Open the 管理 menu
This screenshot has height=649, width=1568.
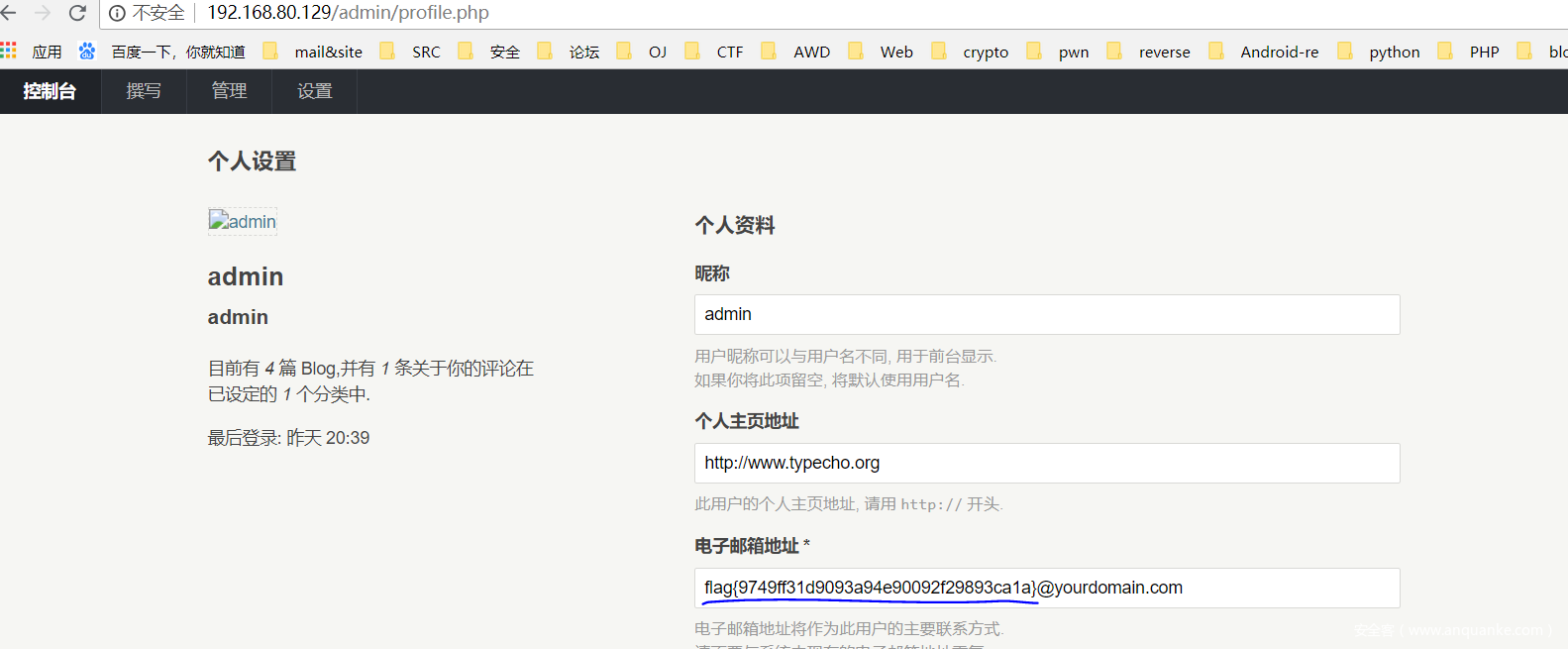point(229,91)
